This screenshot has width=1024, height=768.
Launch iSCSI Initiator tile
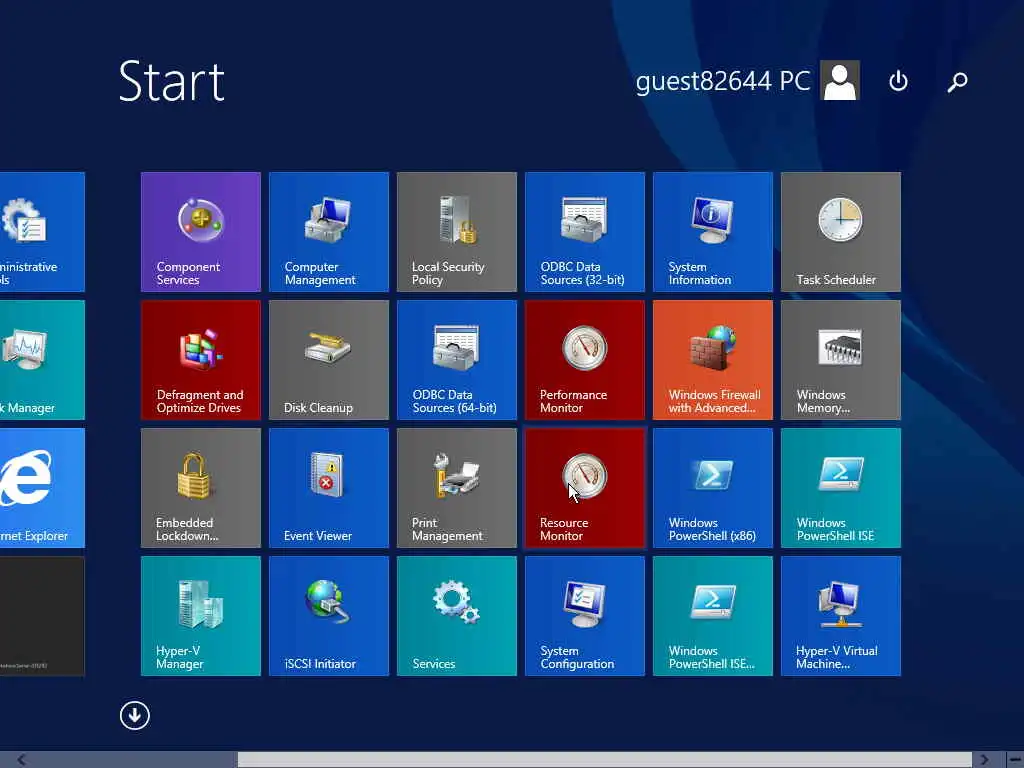pos(328,616)
